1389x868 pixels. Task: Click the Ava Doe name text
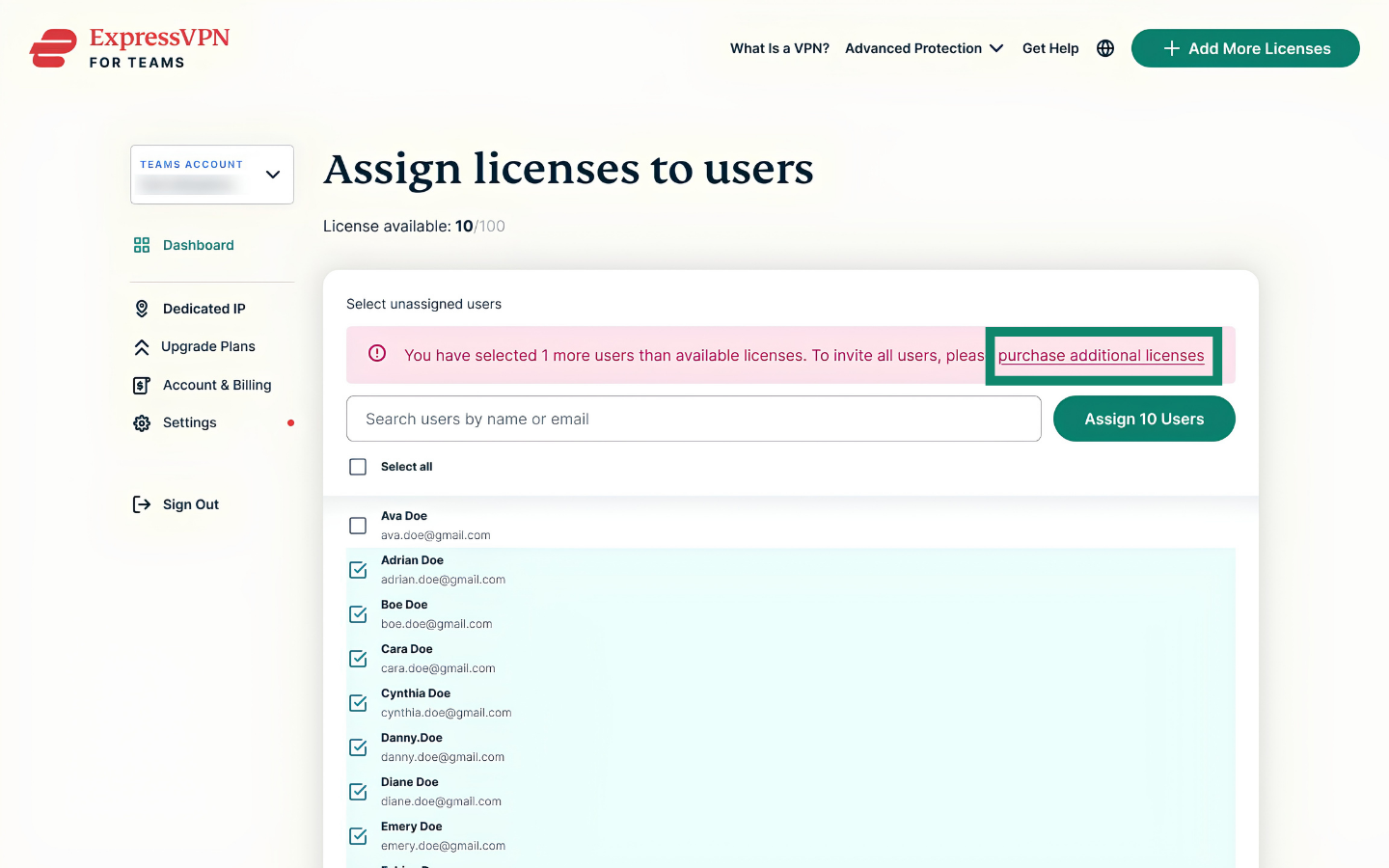coord(404,516)
